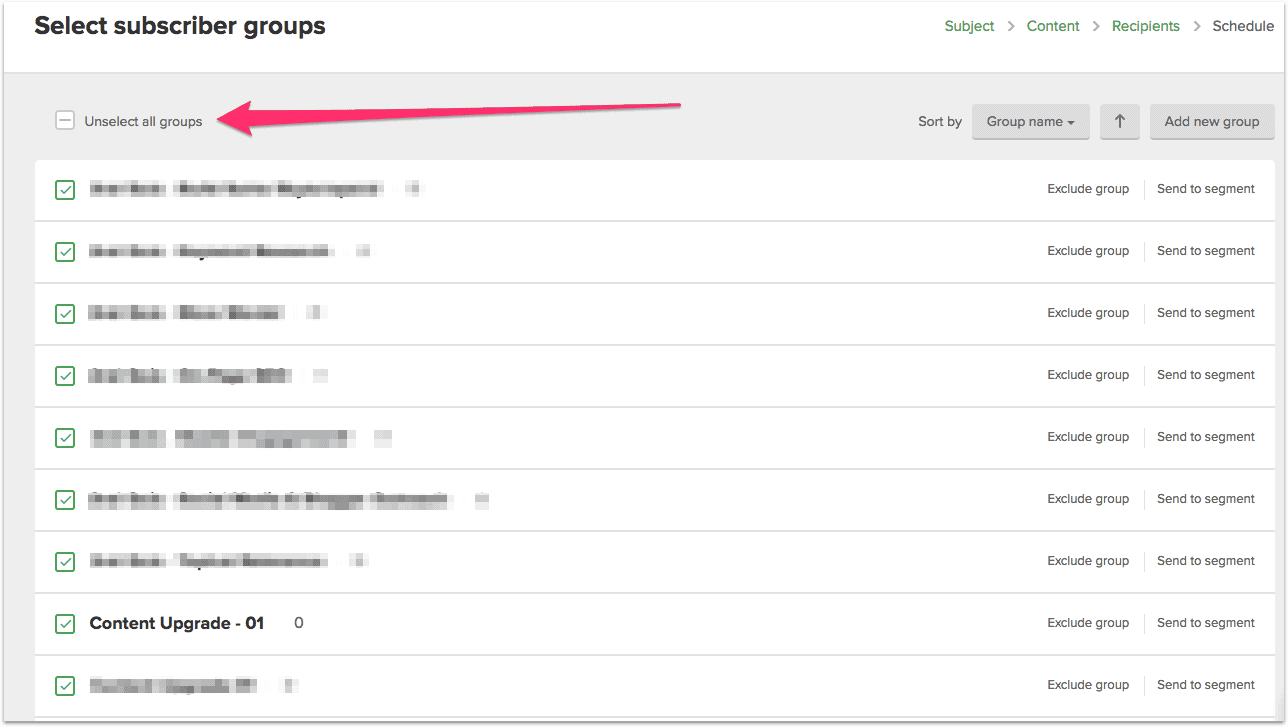Uncheck the Content Upgrade - 01 group checkbox
This screenshot has width=1288, height=727.
point(65,624)
